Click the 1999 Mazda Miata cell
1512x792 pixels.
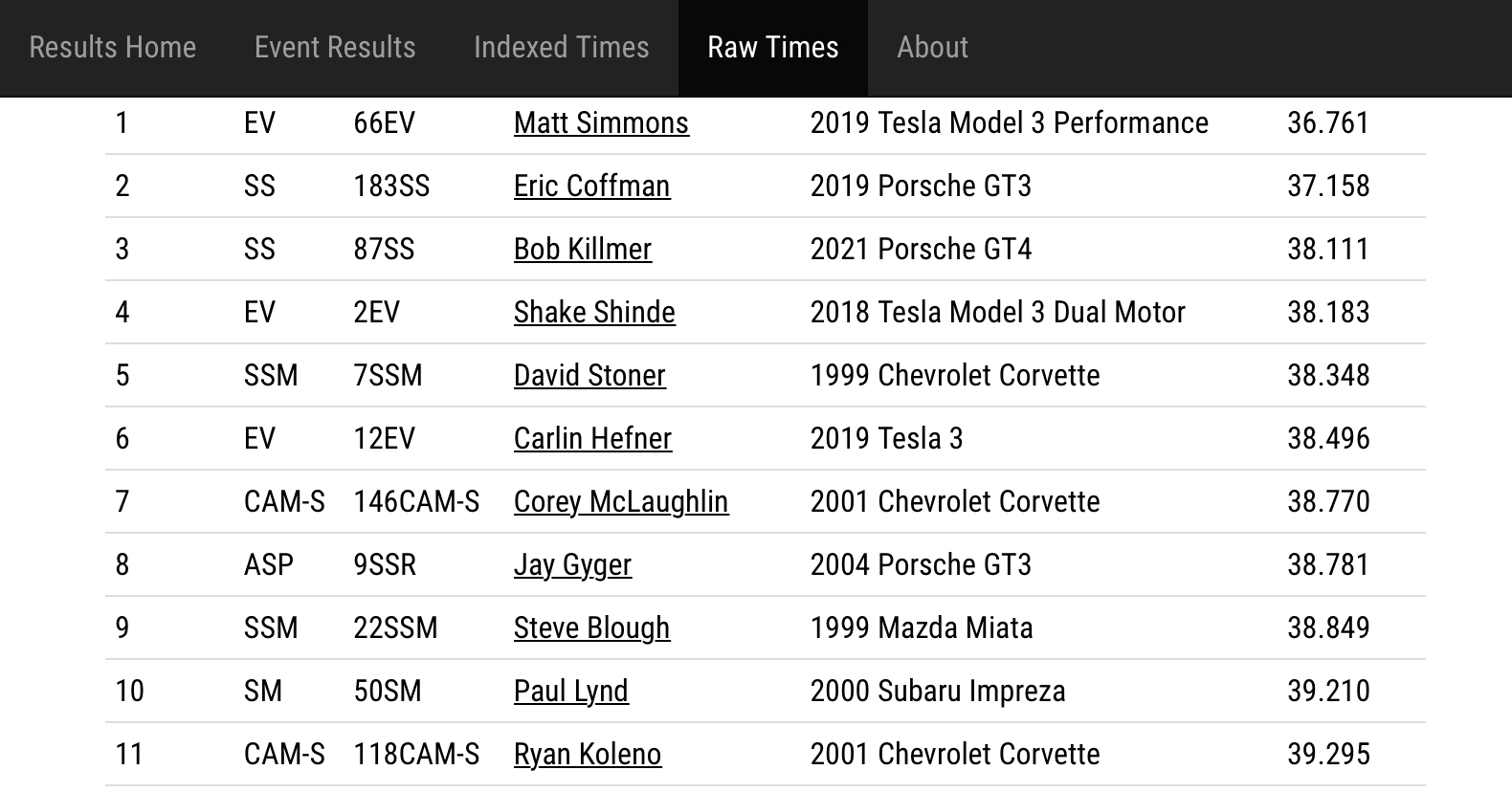tap(922, 628)
